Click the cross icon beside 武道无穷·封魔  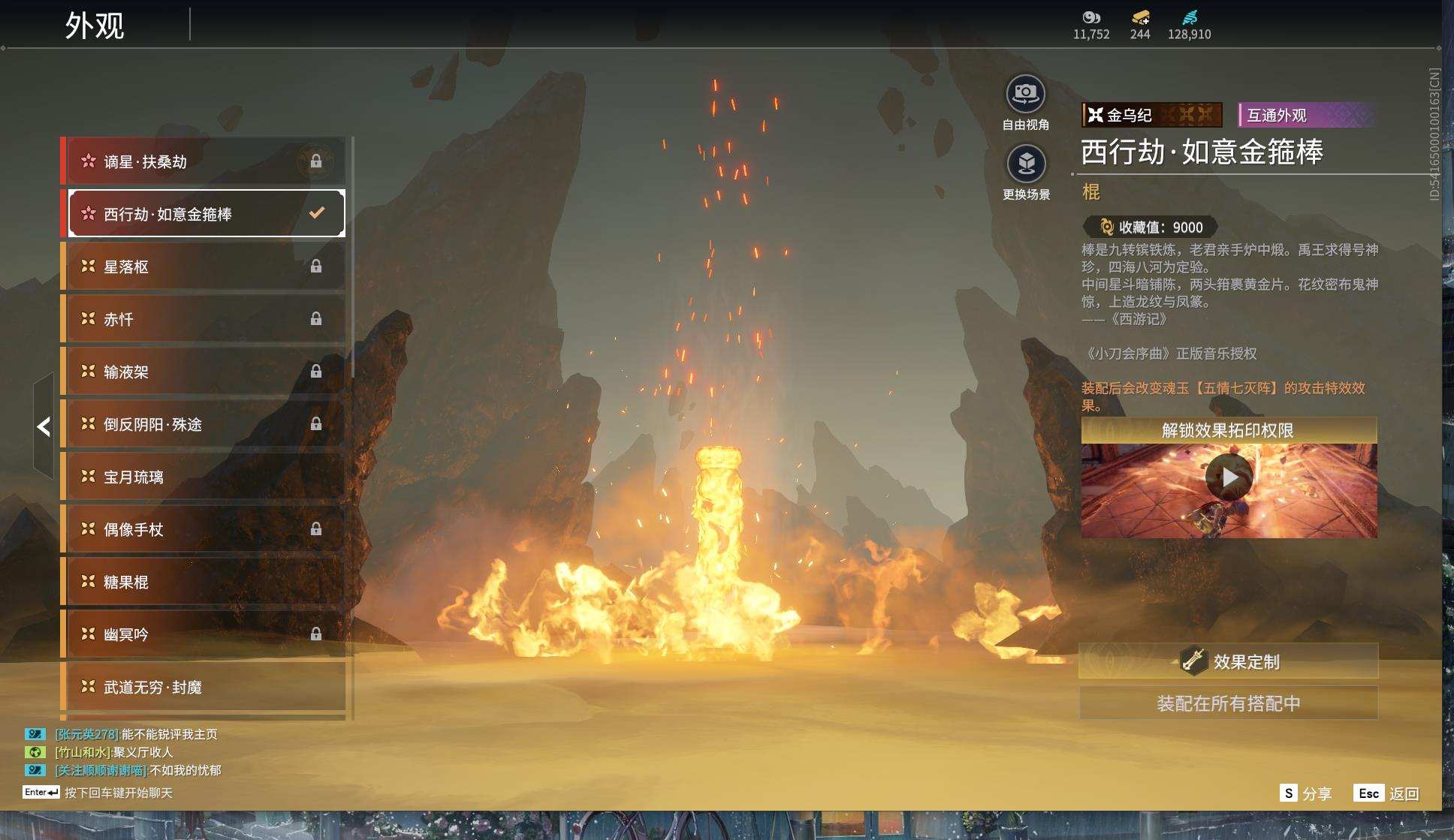[x=89, y=686]
